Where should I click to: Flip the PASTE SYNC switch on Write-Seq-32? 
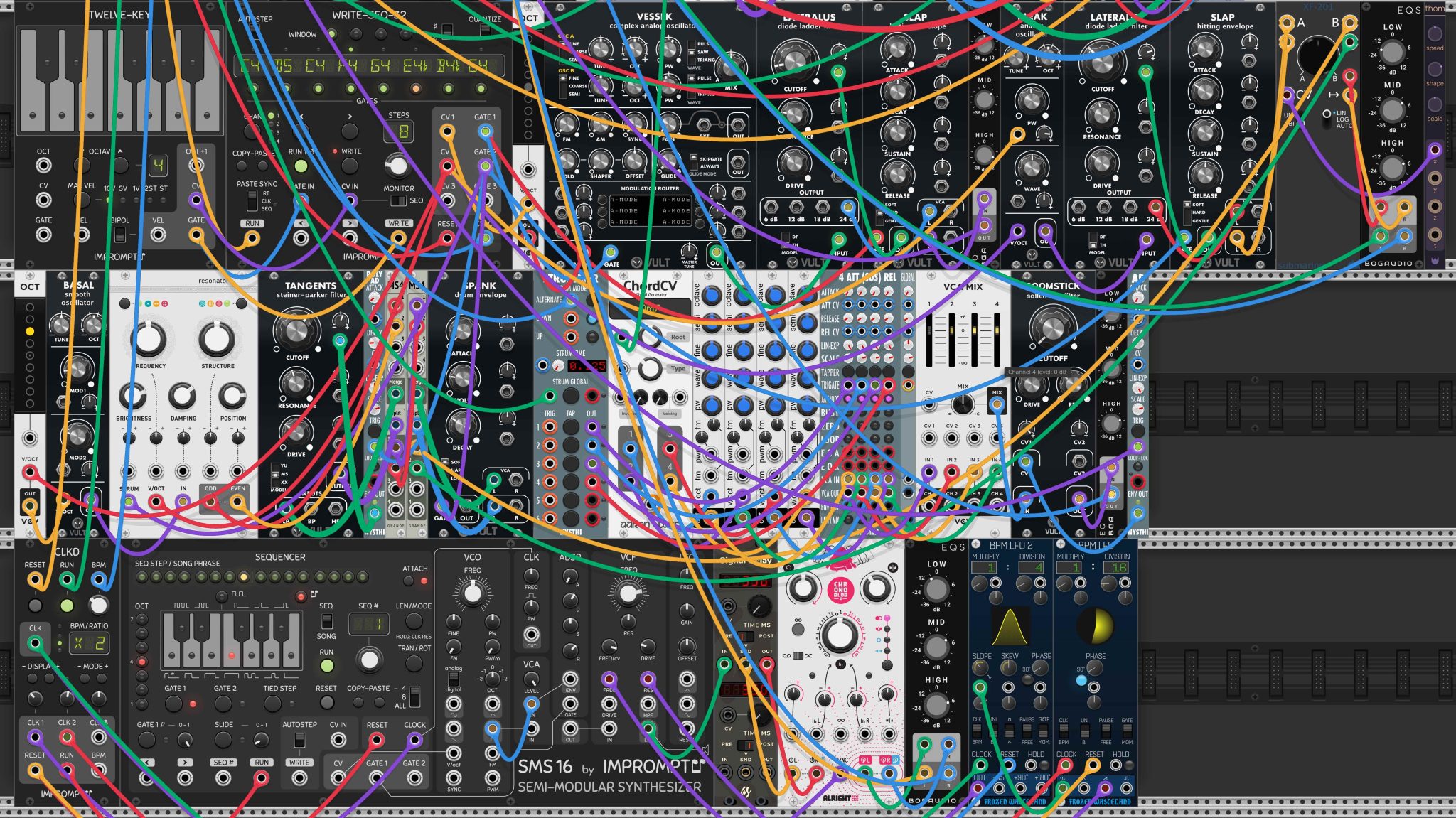(x=251, y=200)
